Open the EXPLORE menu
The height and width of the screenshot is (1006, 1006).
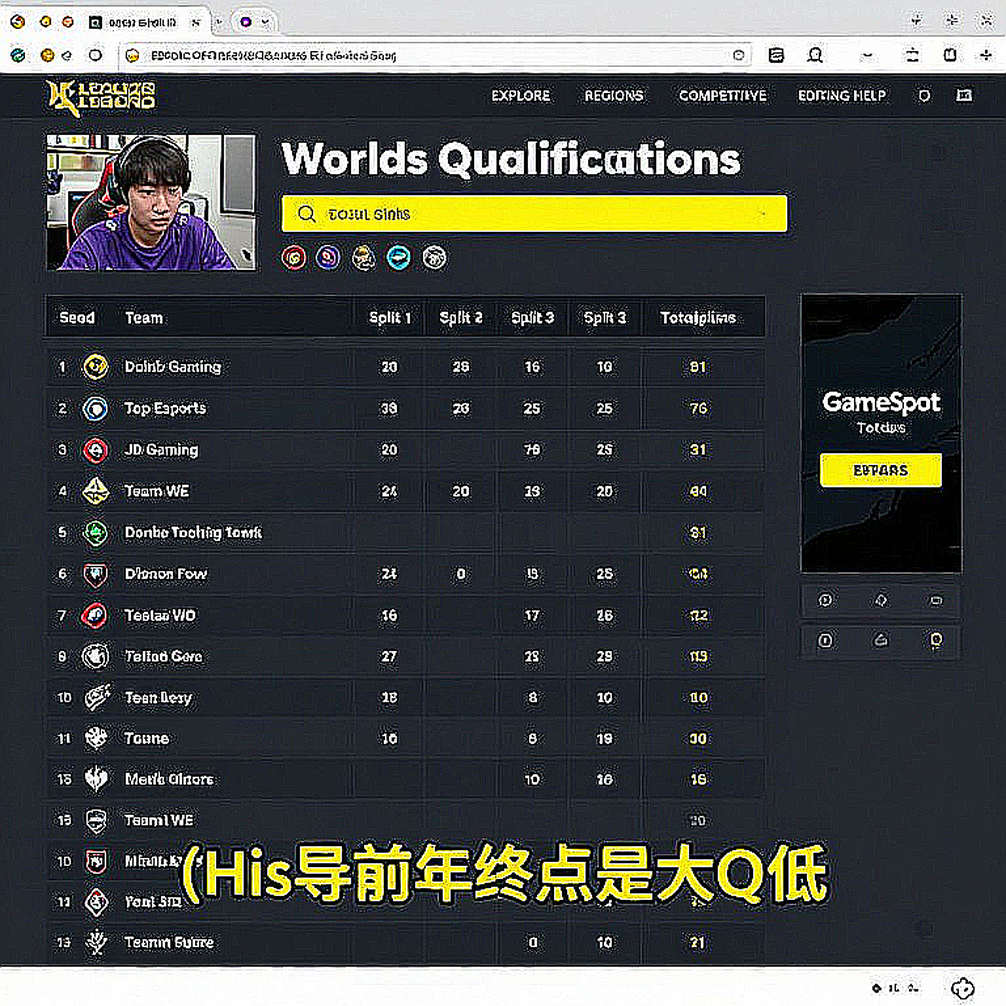(520, 96)
